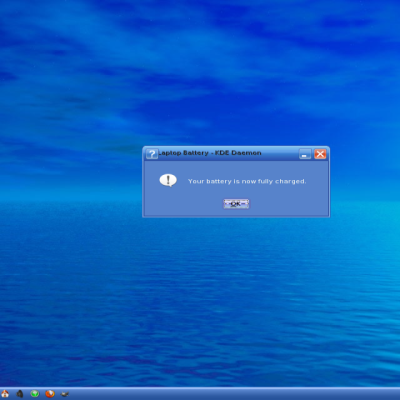This screenshot has width=400, height=400.
Task: Close the Laptop Battery KDE Daemon dialog
Action: pos(320,154)
